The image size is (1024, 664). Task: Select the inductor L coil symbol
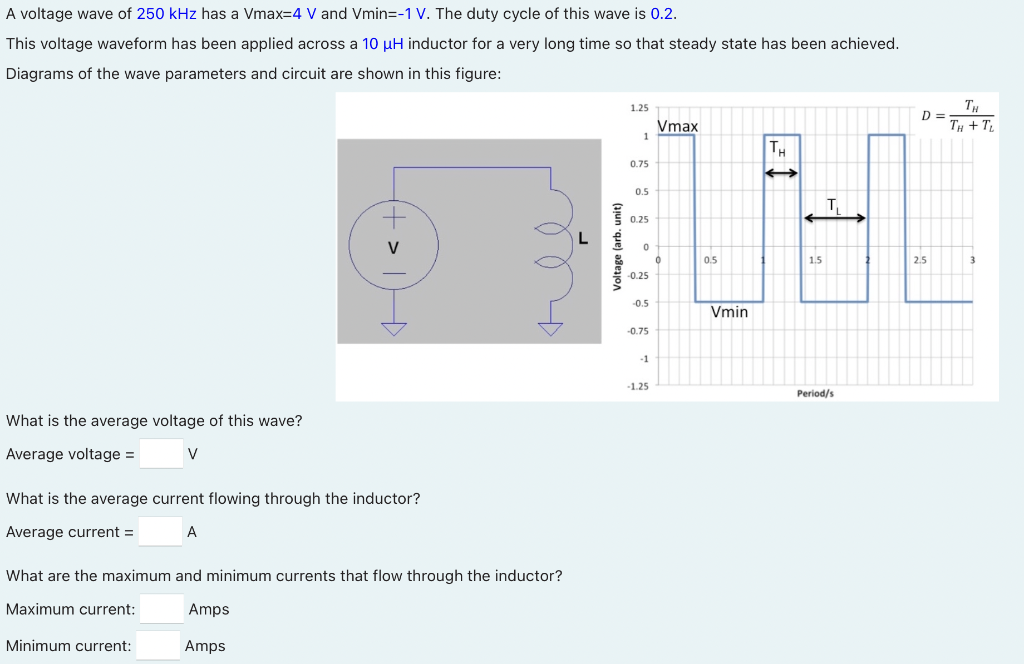[x=555, y=245]
